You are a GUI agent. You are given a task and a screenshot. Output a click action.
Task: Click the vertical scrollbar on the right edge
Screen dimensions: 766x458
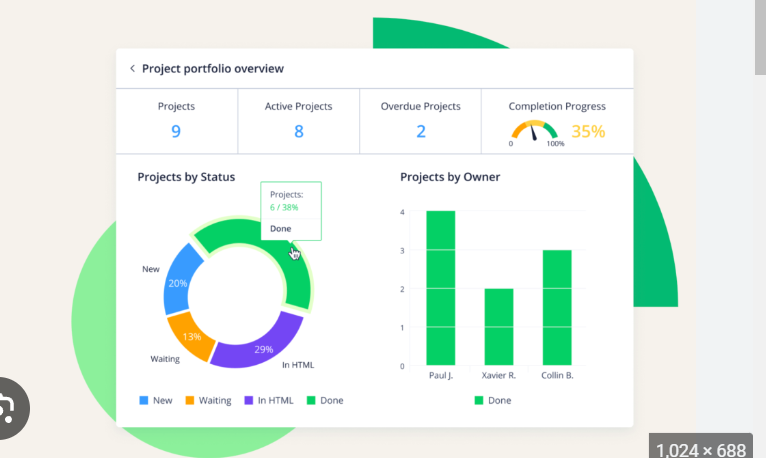click(x=760, y=40)
